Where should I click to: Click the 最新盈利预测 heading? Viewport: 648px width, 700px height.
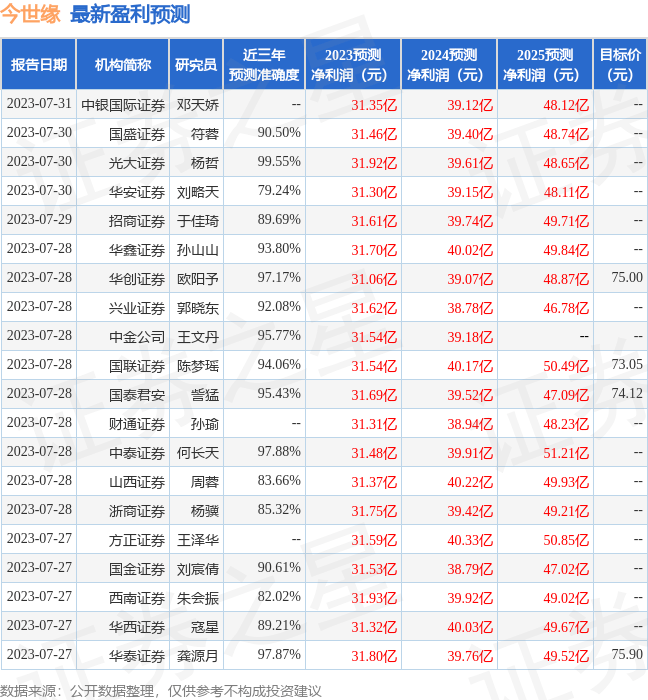tap(130, 14)
